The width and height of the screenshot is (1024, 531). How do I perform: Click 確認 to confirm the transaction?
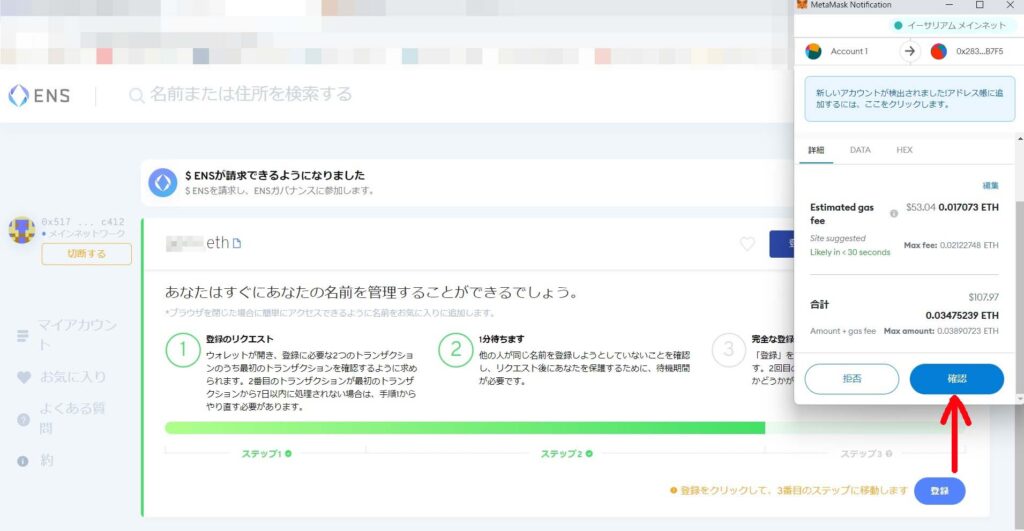tap(957, 379)
